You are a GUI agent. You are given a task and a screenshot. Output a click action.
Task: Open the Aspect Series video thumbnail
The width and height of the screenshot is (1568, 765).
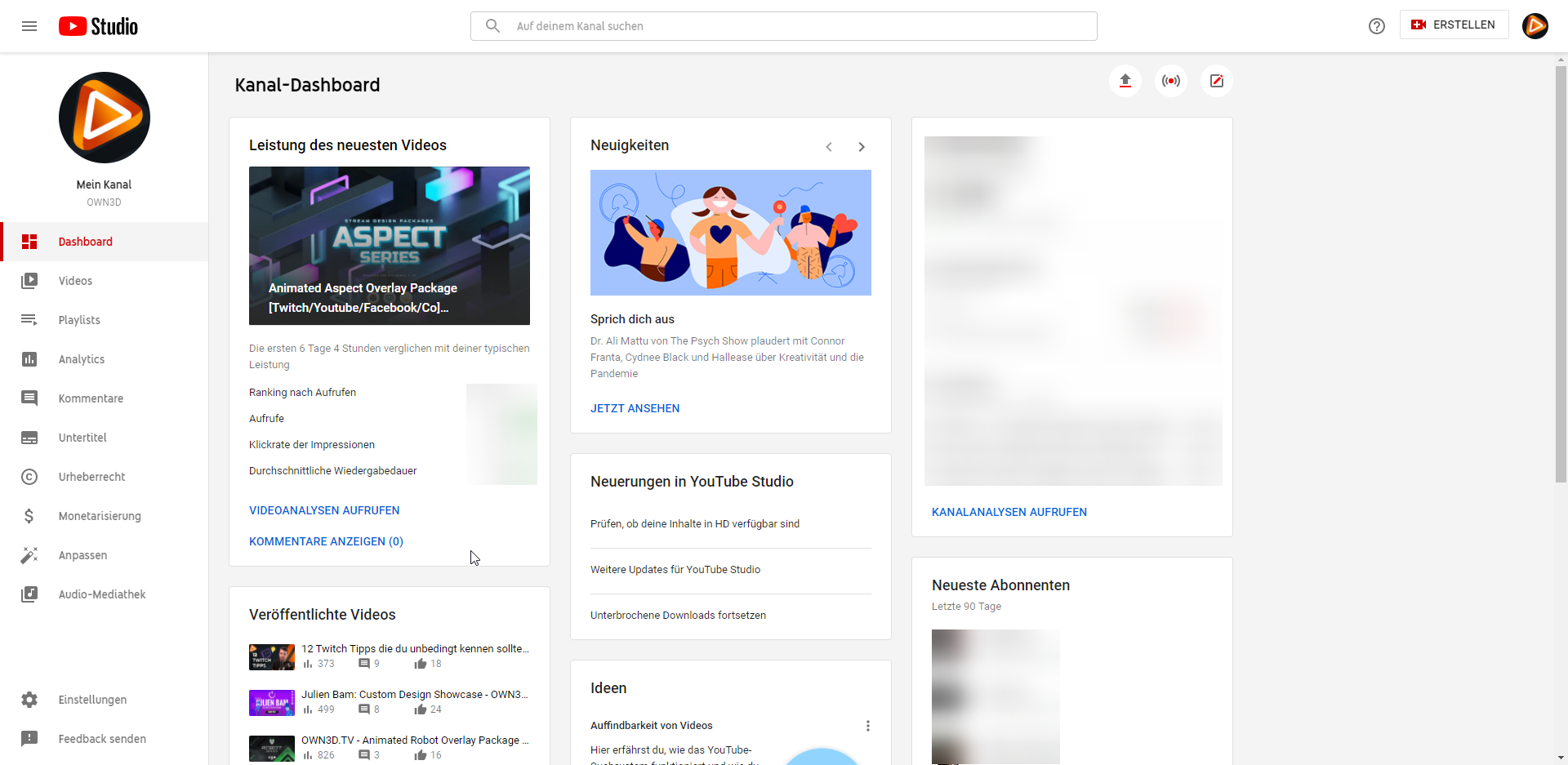point(390,245)
